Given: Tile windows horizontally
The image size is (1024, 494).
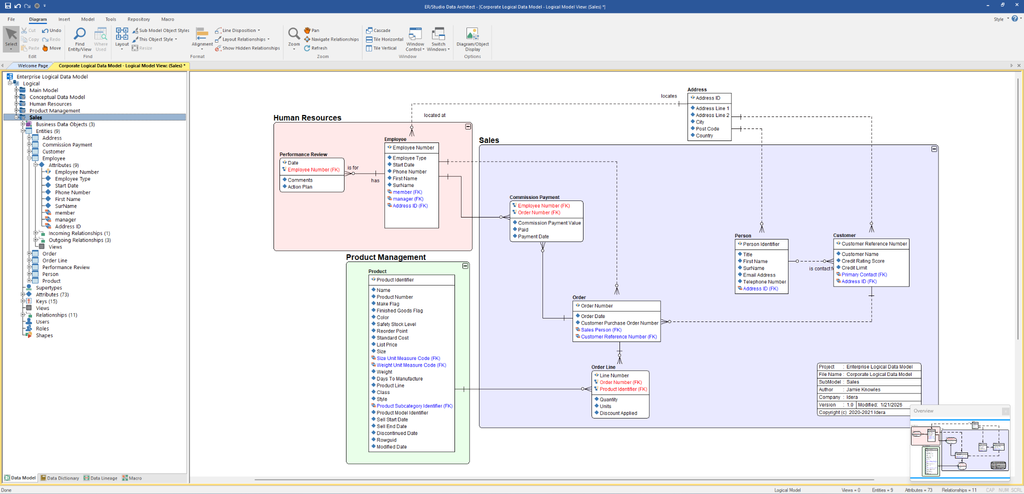Looking at the screenshot, I should (384, 39).
